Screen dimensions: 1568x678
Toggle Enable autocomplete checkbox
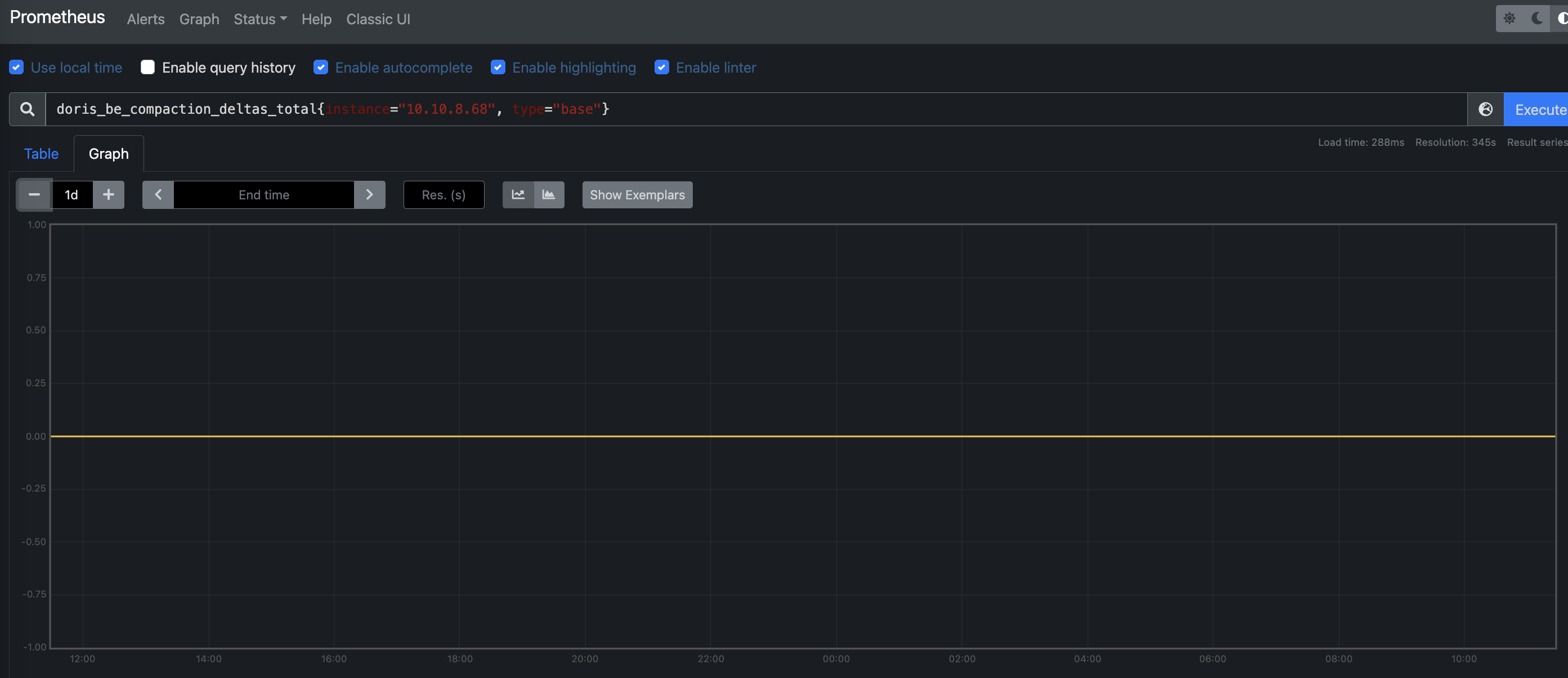[x=321, y=68]
